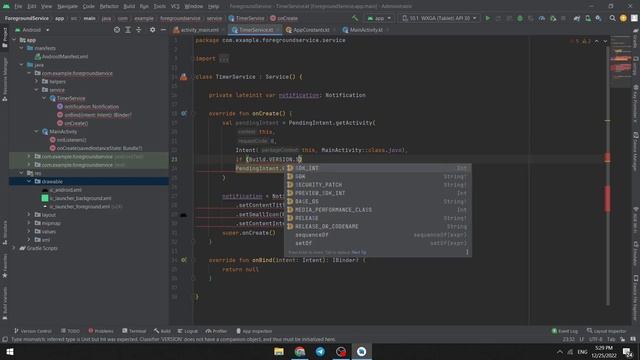Open the 10.1 WXGA Tablet device dropdown
The height and width of the screenshot is (360, 640).
(x=439, y=18)
